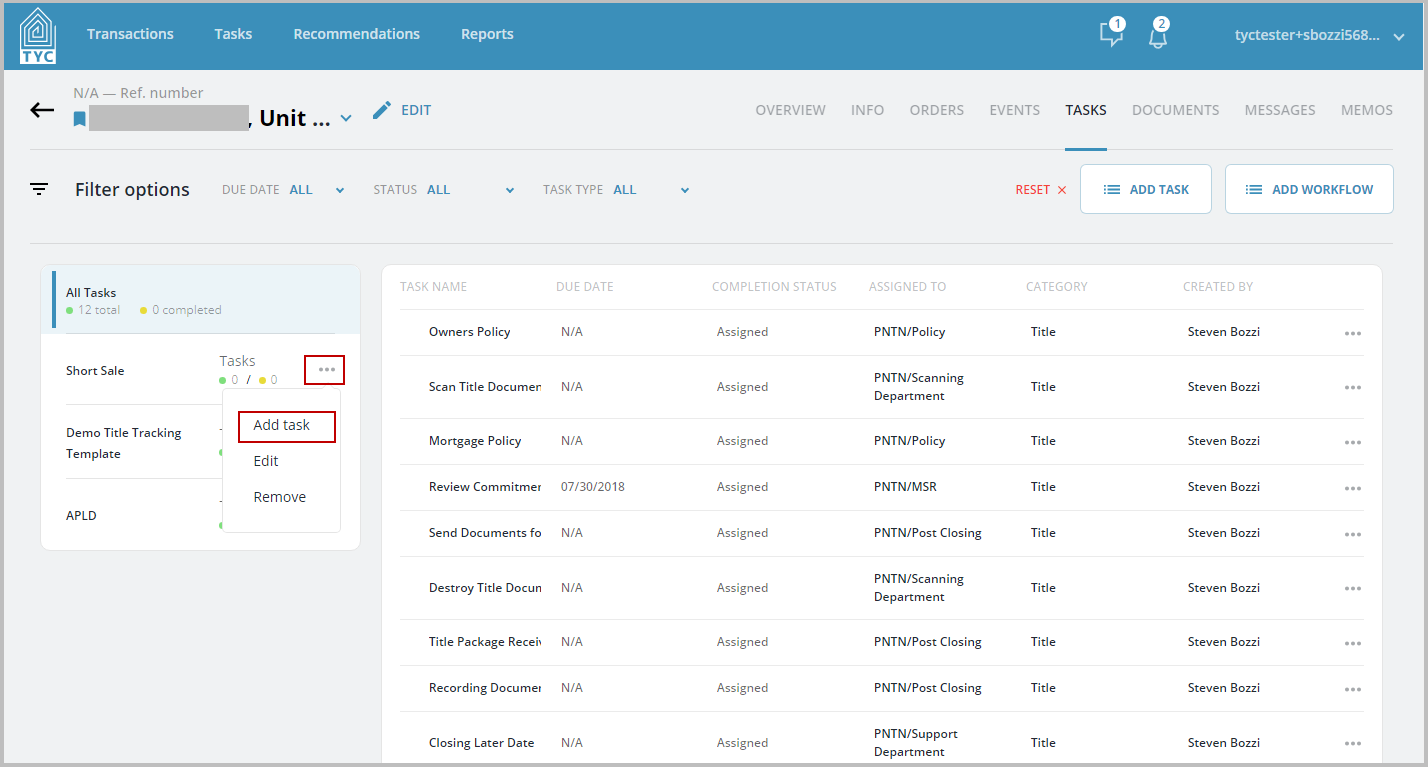Click the Short Sale workflow three-dots button
Viewport: 1428px width, 767px height.
point(325,370)
